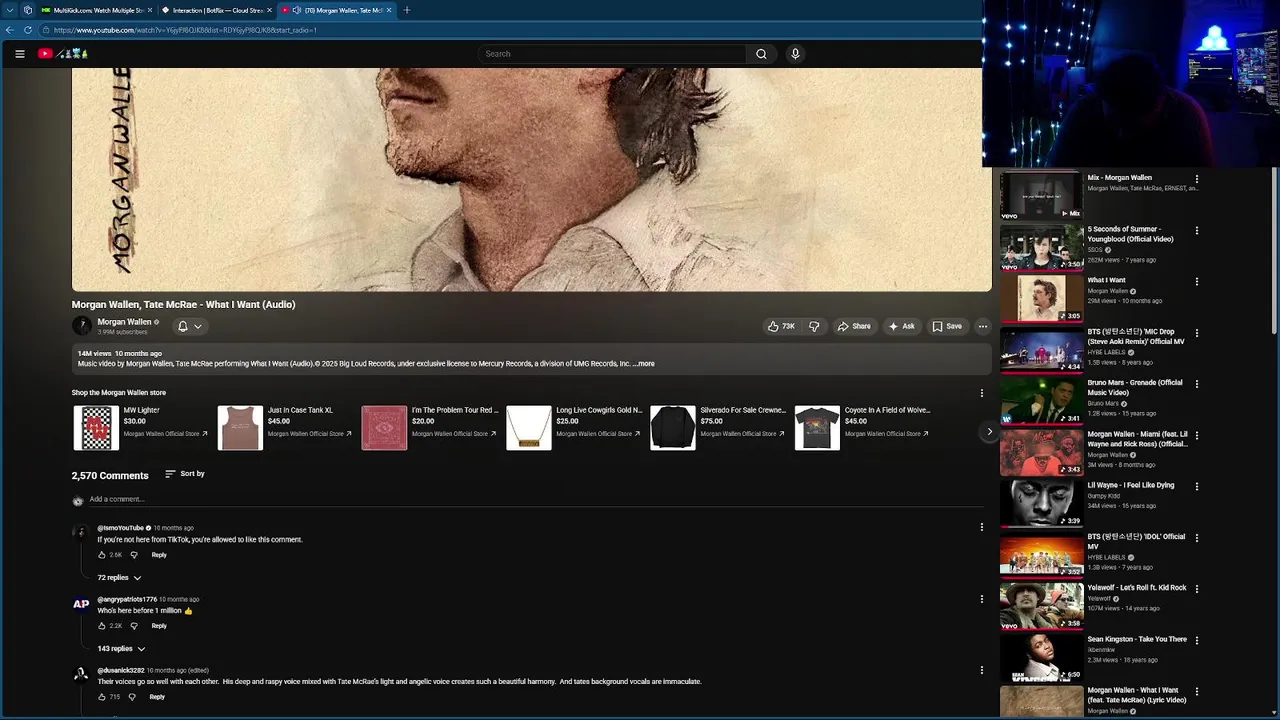Image resolution: width=1280 pixels, height=720 pixels.
Task: Open menu for Bruno Mars Grenade video
Action: 1196,384
